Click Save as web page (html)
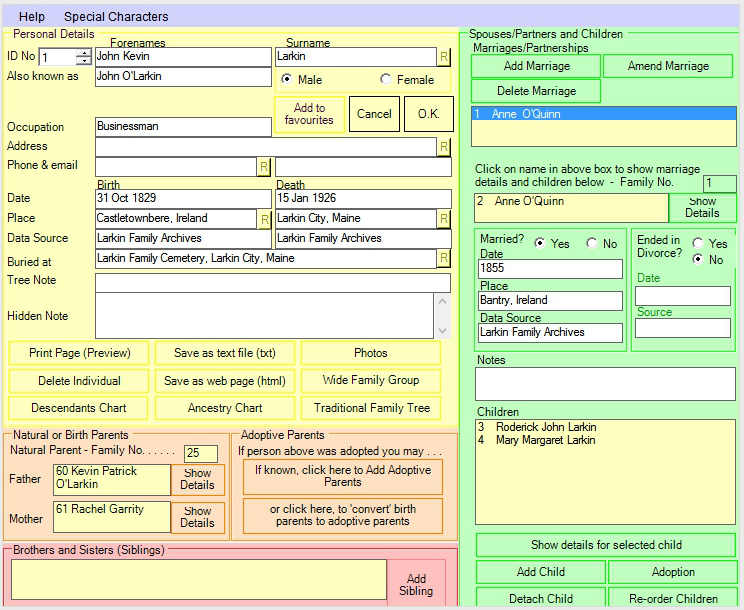 click(225, 380)
